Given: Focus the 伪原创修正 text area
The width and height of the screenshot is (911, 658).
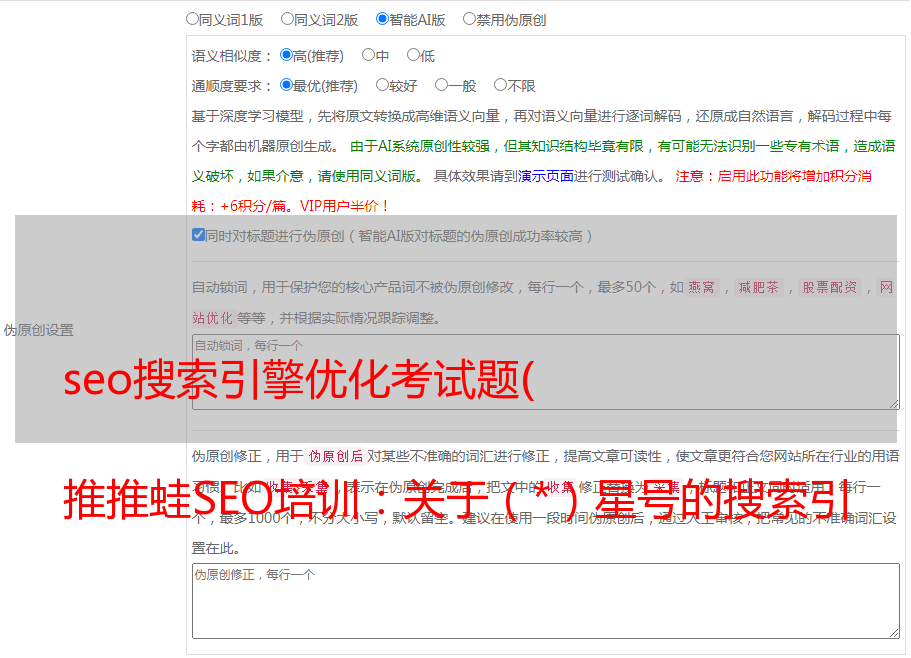Looking at the screenshot, I should click(x=546, y=601).
